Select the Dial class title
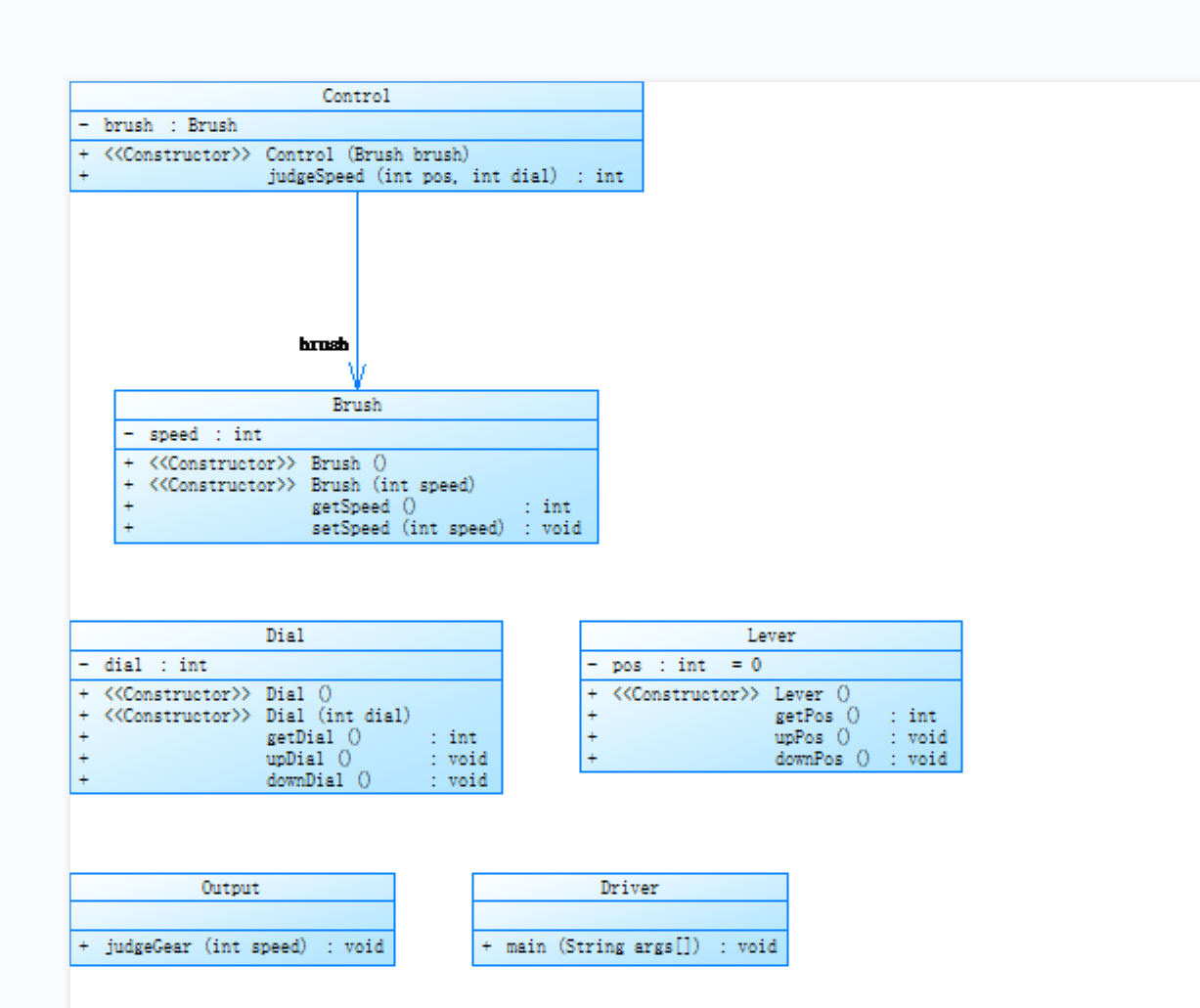The height and width of the screenshot is (1008, 1200). click(285, 635)
